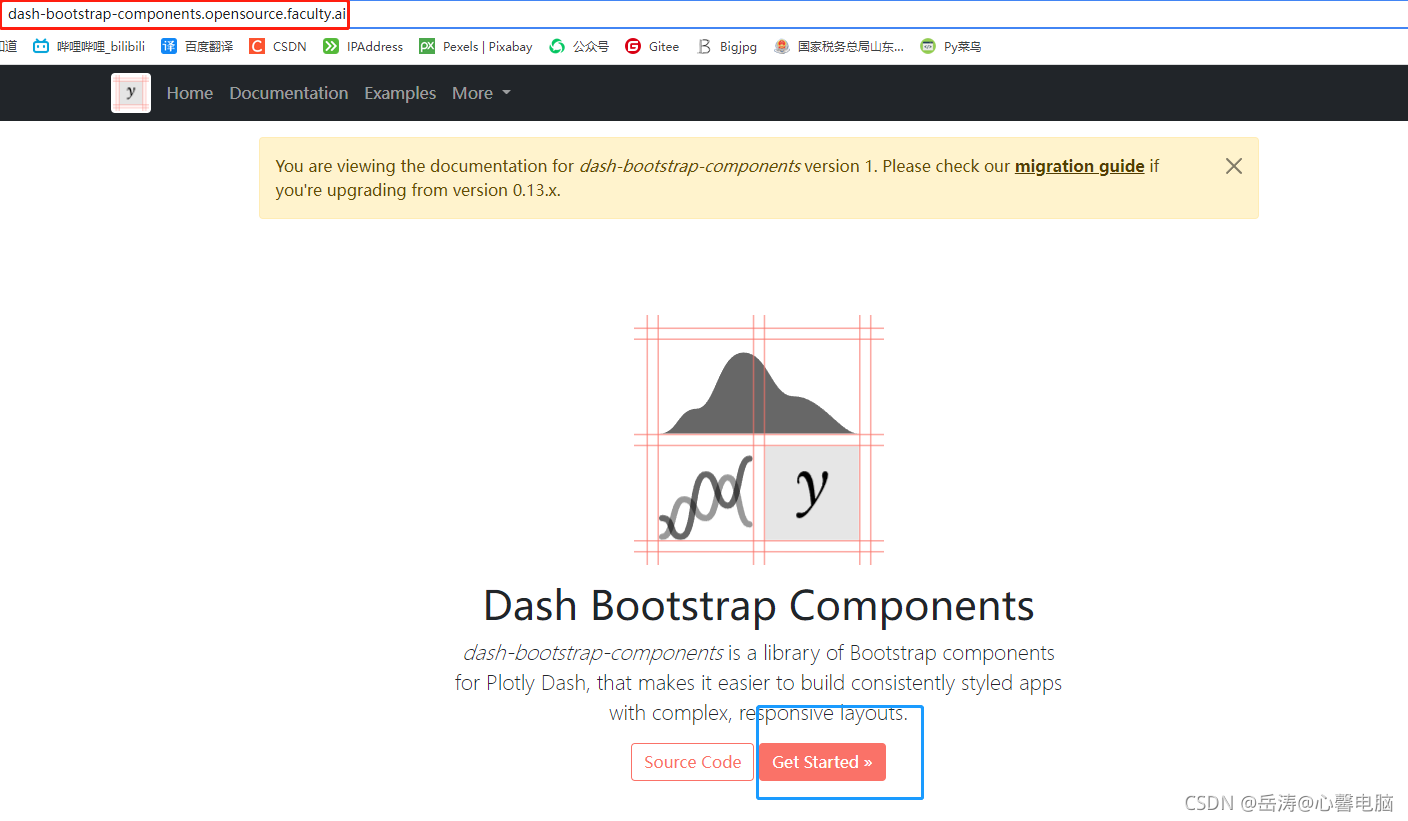Click the browser address bar
The width and height of the screenshot is (1408, 821).
pos(176,15)
